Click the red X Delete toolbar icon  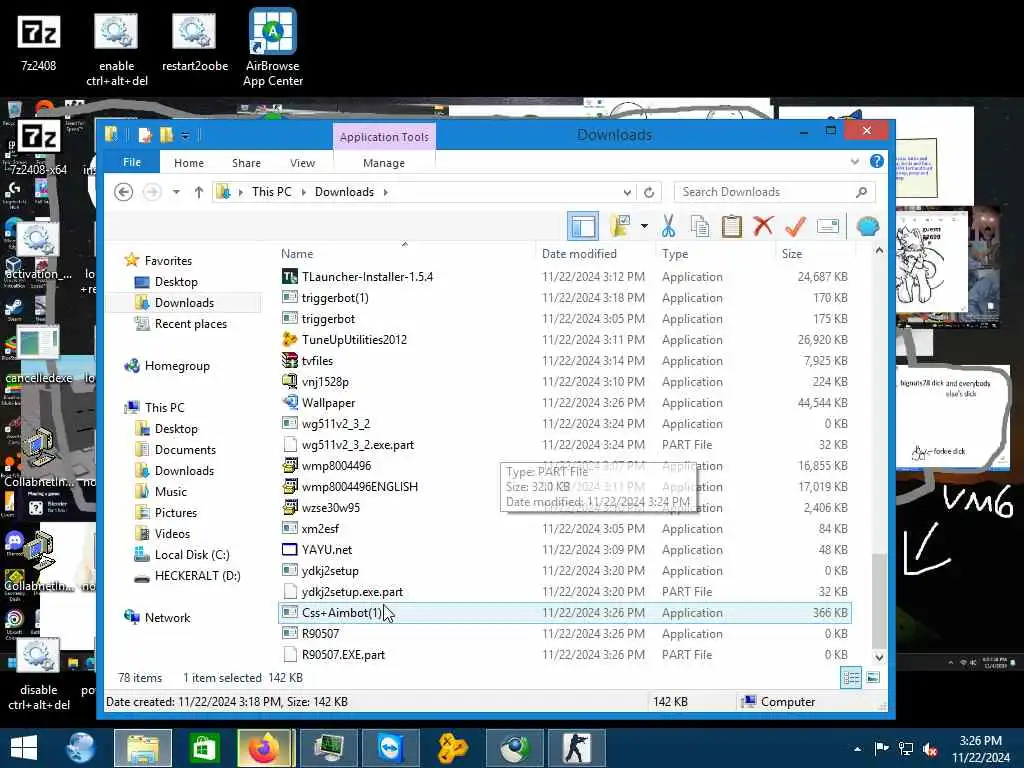pyautogui.click(x=763, y=226)
